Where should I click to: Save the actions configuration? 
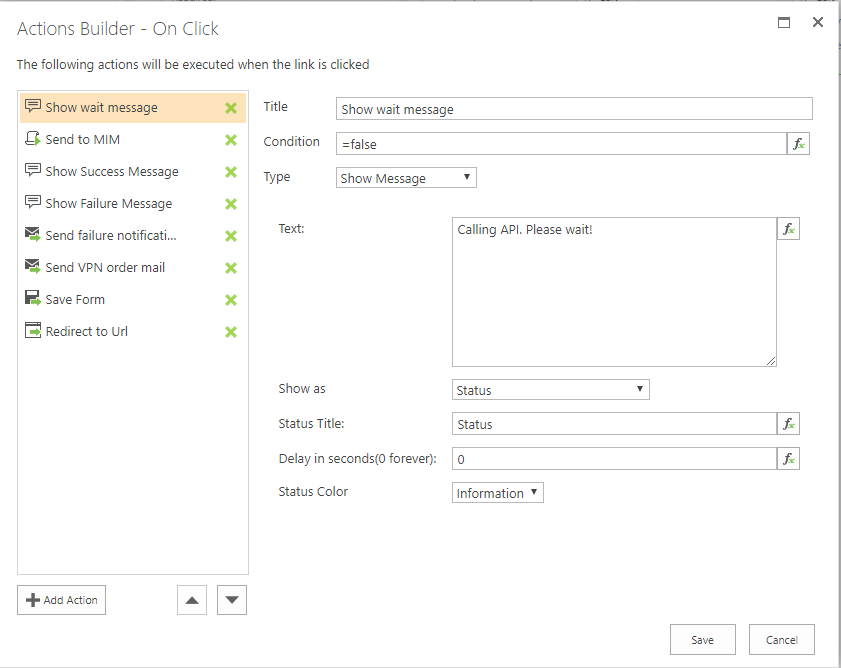pos(702,640)
